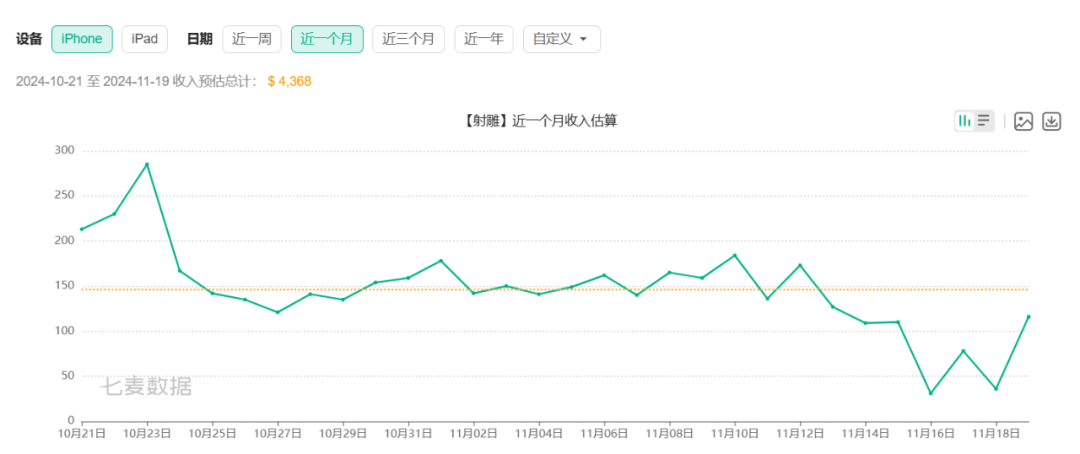Click the 设备 label
Screen dimensions: 1080x454
pos(29,39)
